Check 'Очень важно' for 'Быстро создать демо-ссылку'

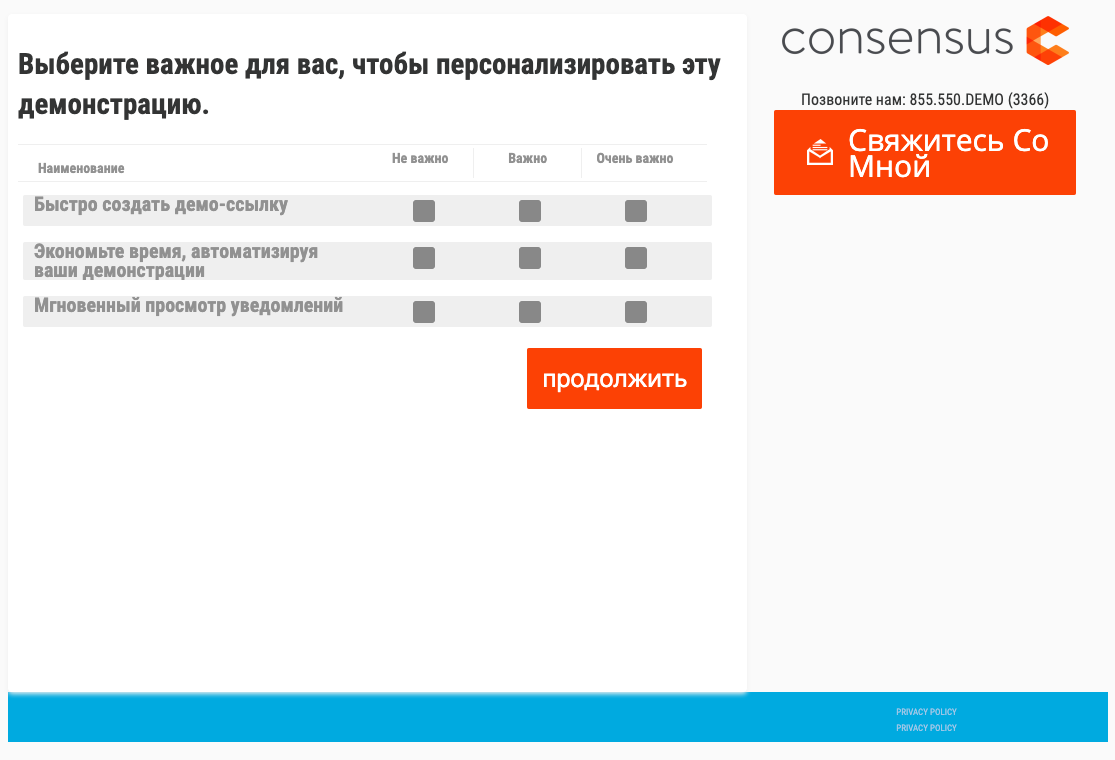tap(636, 211)
